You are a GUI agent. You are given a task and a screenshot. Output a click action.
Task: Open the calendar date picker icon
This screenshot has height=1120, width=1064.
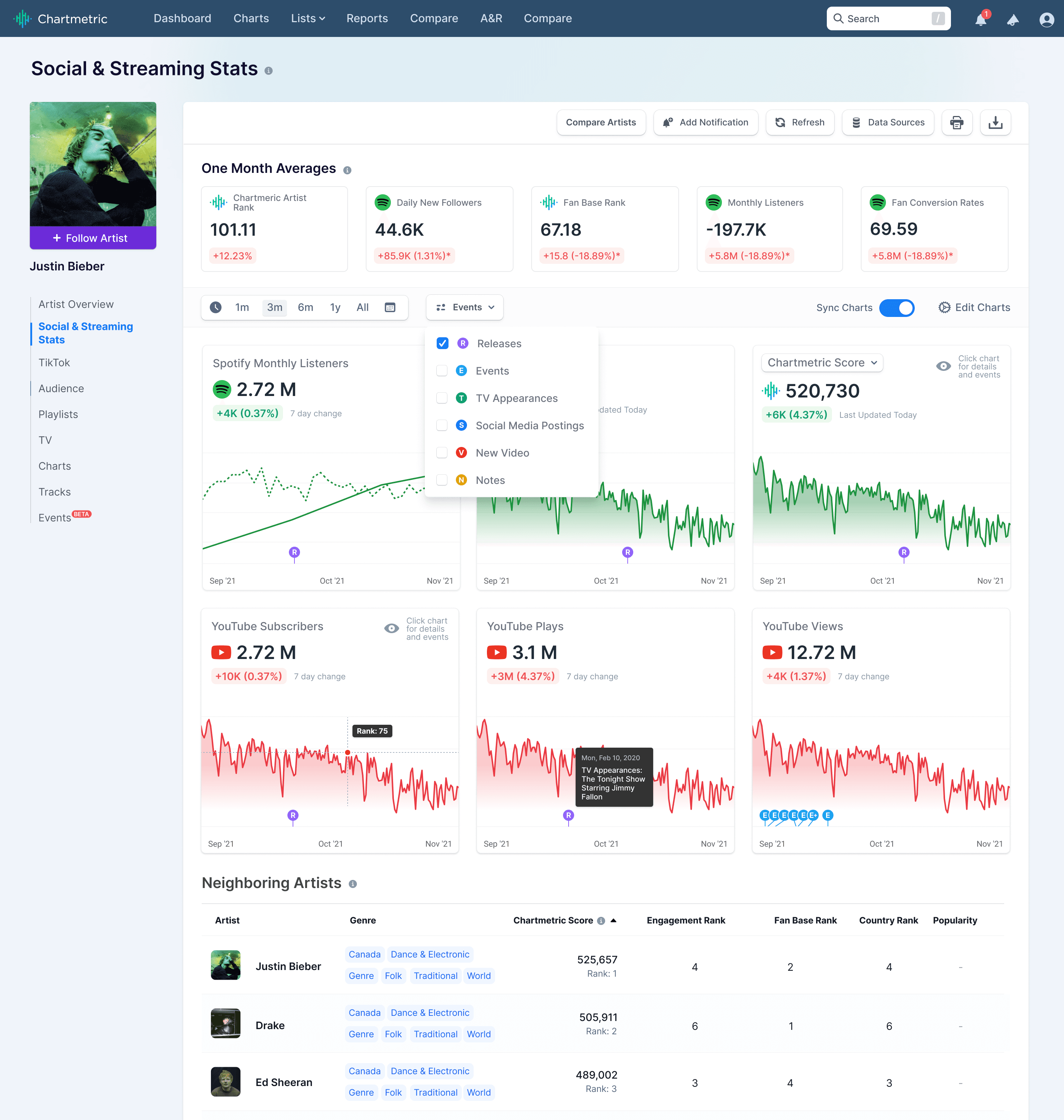pos(390,307)
